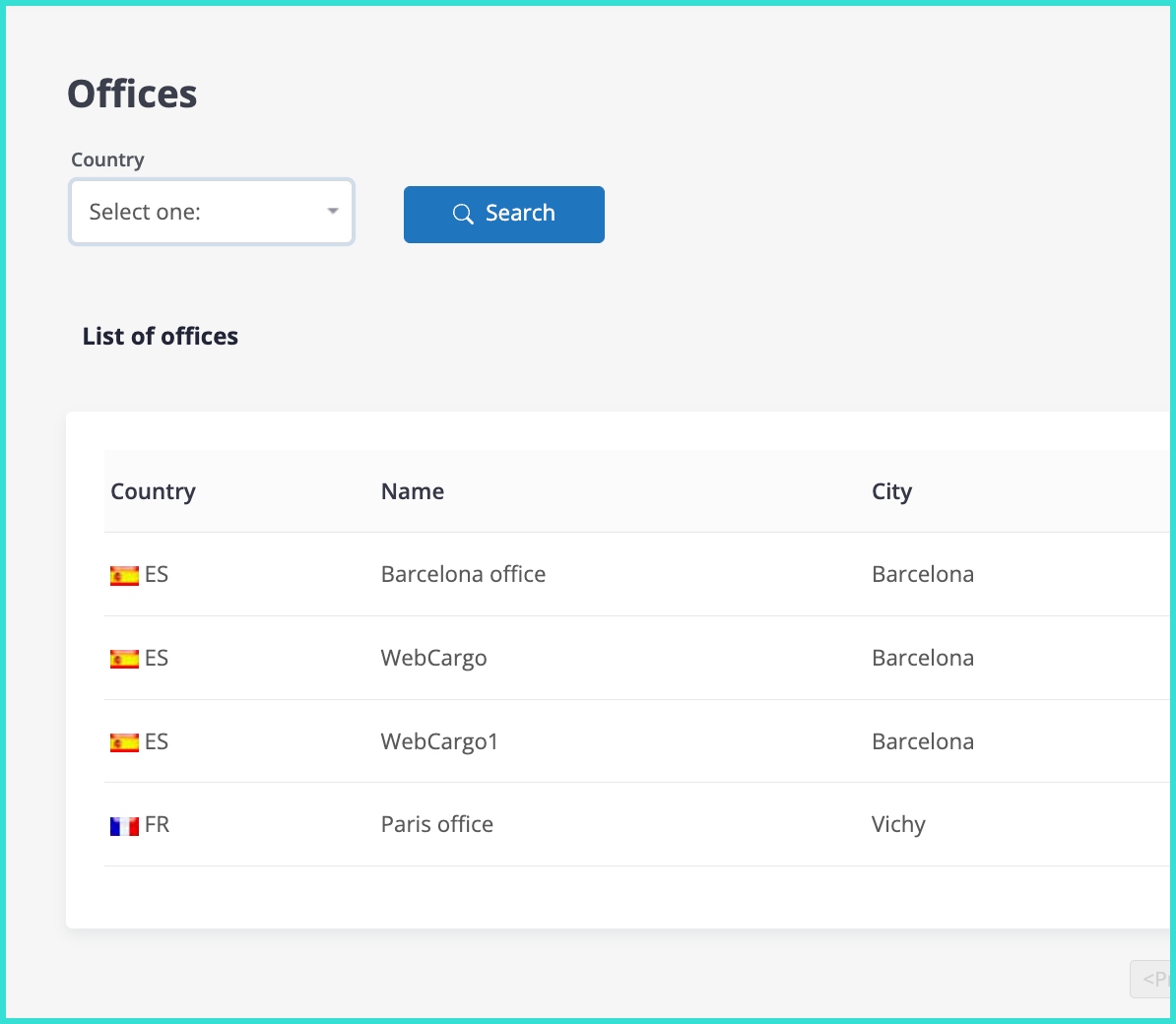Click the Vichy city cell
The width and height of the screenshot is (1176, 1024).
point(898,824)
